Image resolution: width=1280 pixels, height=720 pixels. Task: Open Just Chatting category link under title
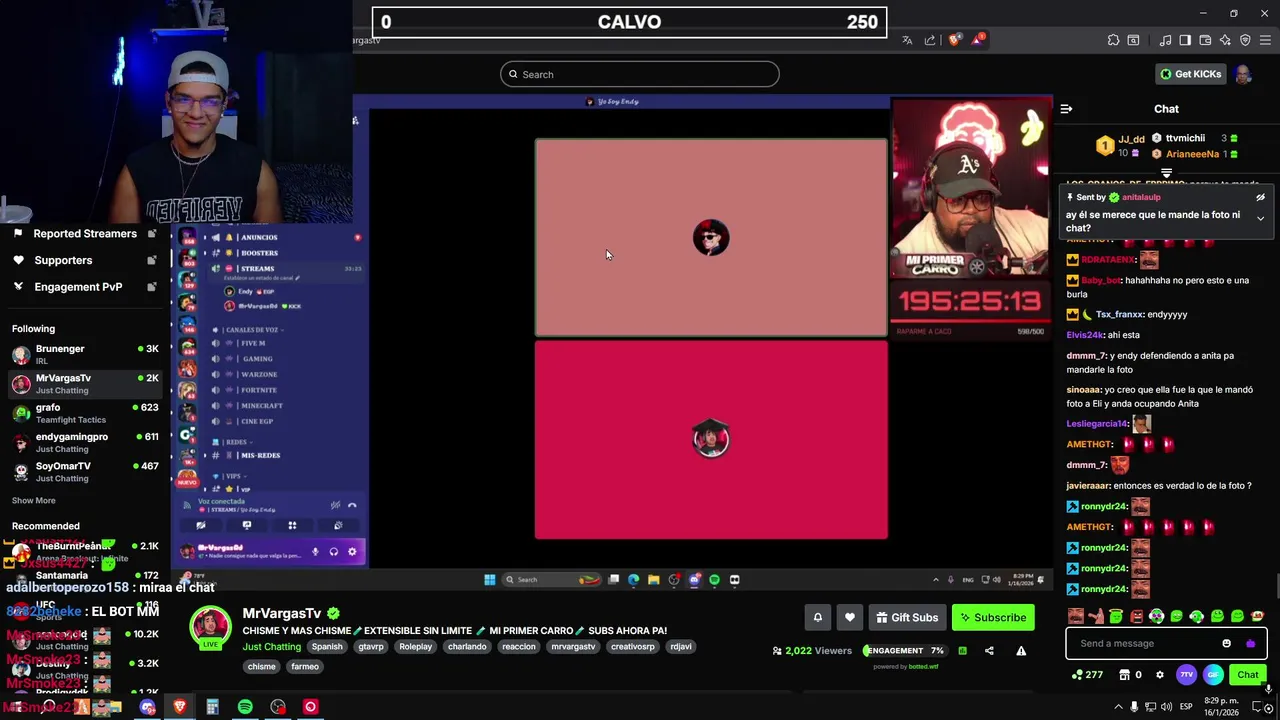click(271, 647)
